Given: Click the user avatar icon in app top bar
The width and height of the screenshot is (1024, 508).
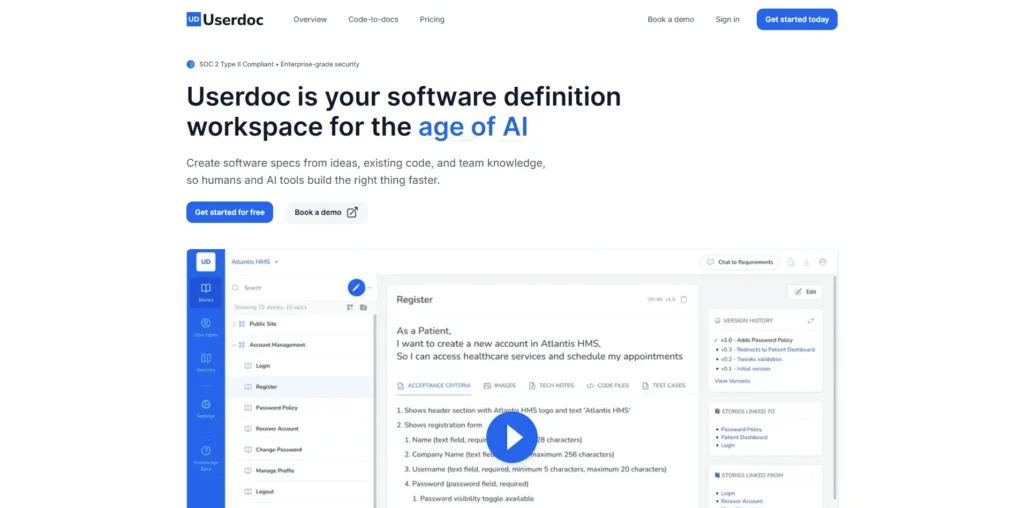Looking at the screenshot, I should click(823, 262).
